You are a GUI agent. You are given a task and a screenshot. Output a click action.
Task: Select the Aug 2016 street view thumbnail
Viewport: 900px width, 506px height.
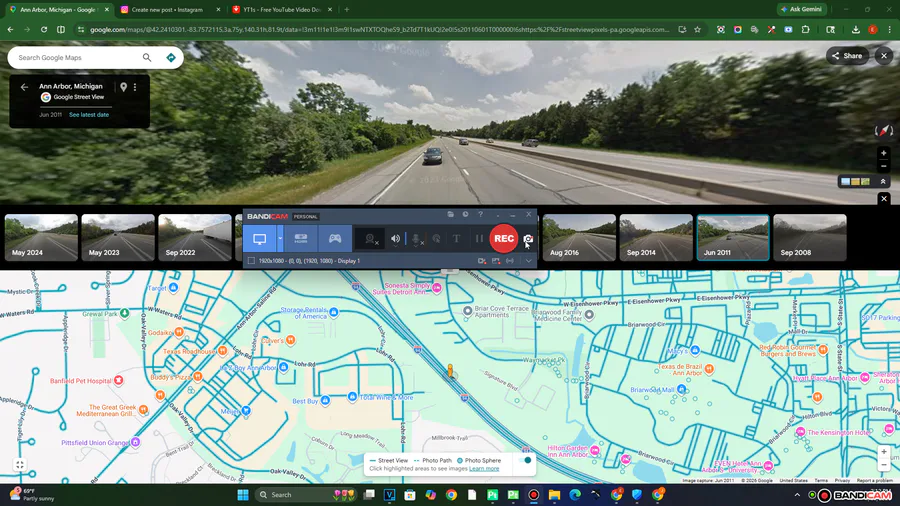(579, 238)
